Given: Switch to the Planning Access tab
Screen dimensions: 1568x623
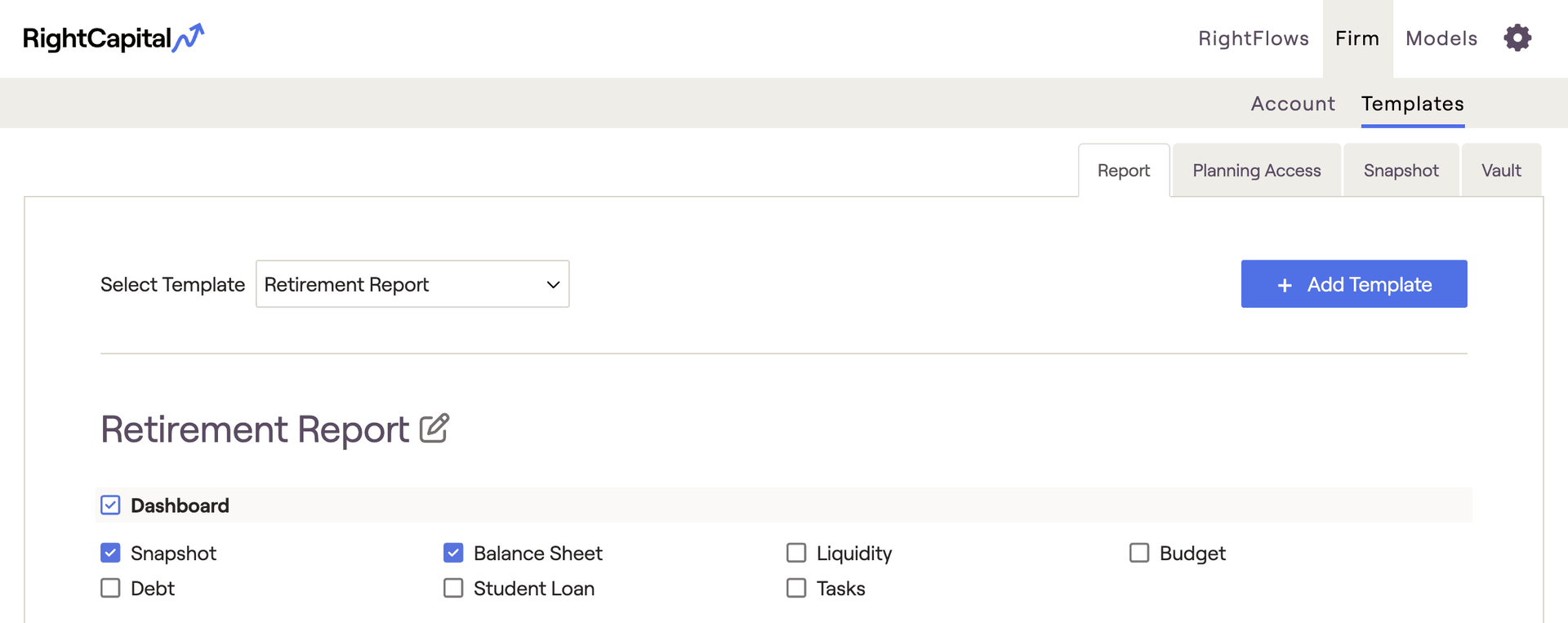Looking at the screenshot, I should [x=1256, y=171].
